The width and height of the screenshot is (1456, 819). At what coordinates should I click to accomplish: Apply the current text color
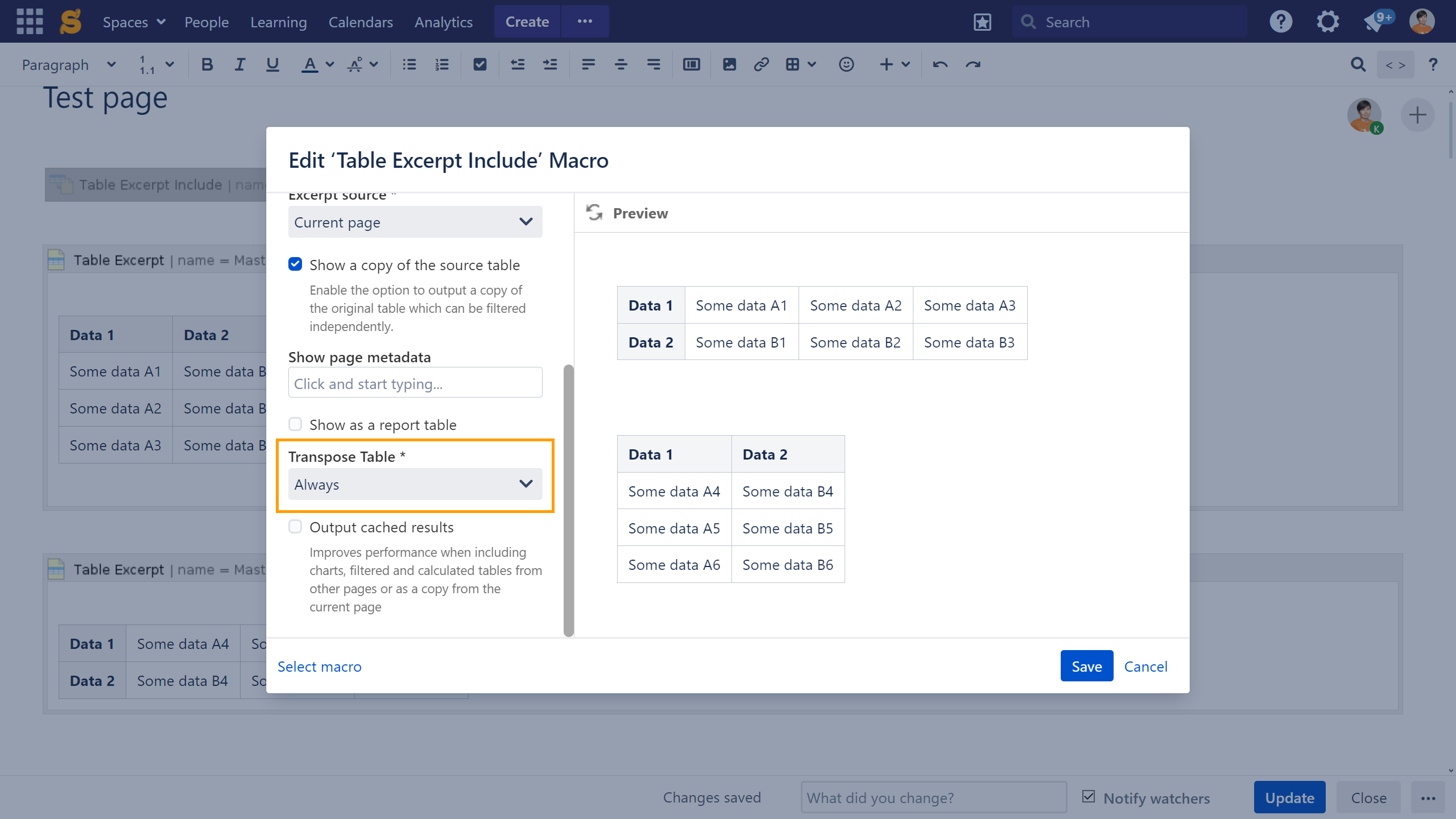pyautogui.click(x=309, y=64)
